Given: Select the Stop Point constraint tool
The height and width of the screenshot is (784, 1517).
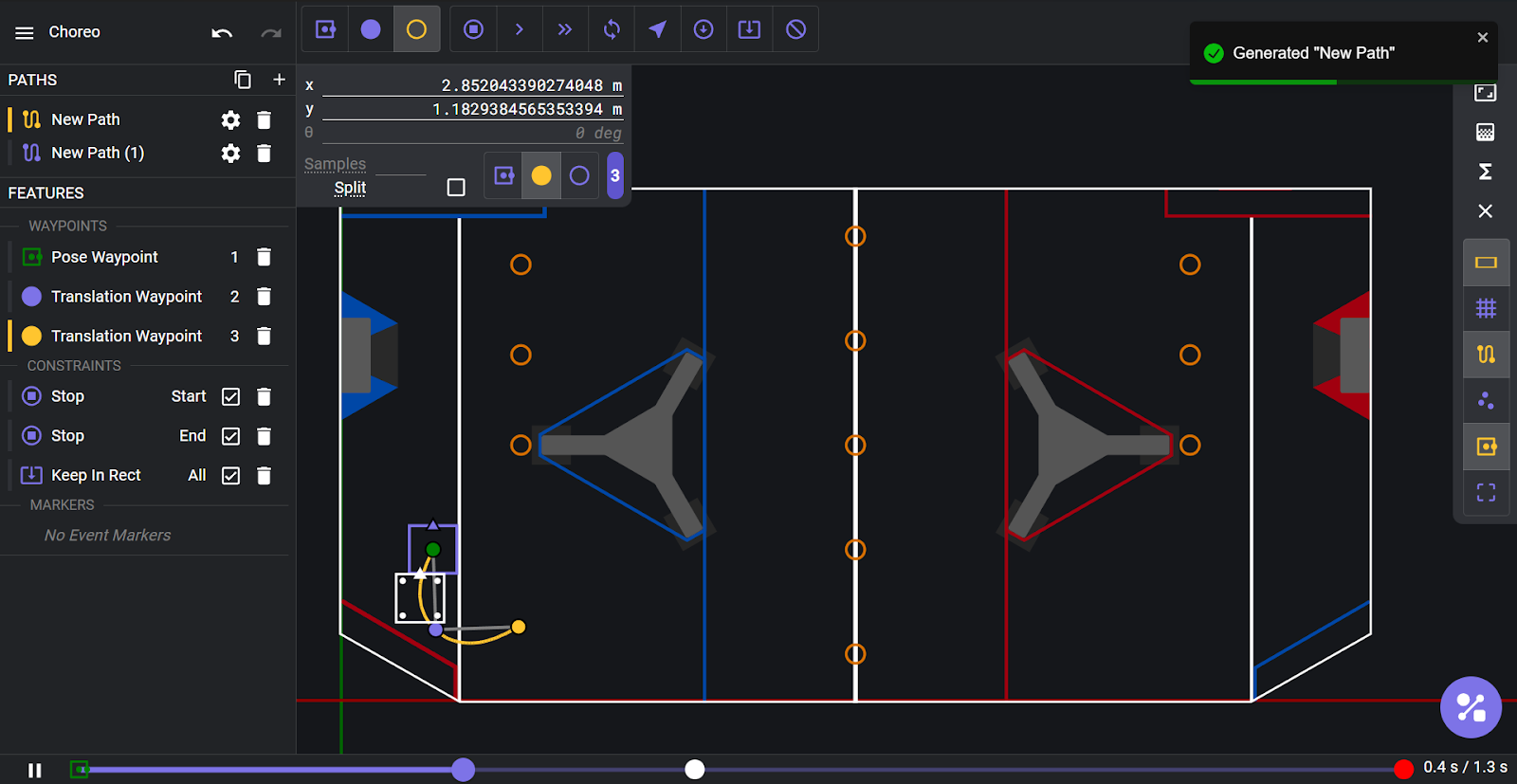Looking at the screenshot, I should pos(473,29).
